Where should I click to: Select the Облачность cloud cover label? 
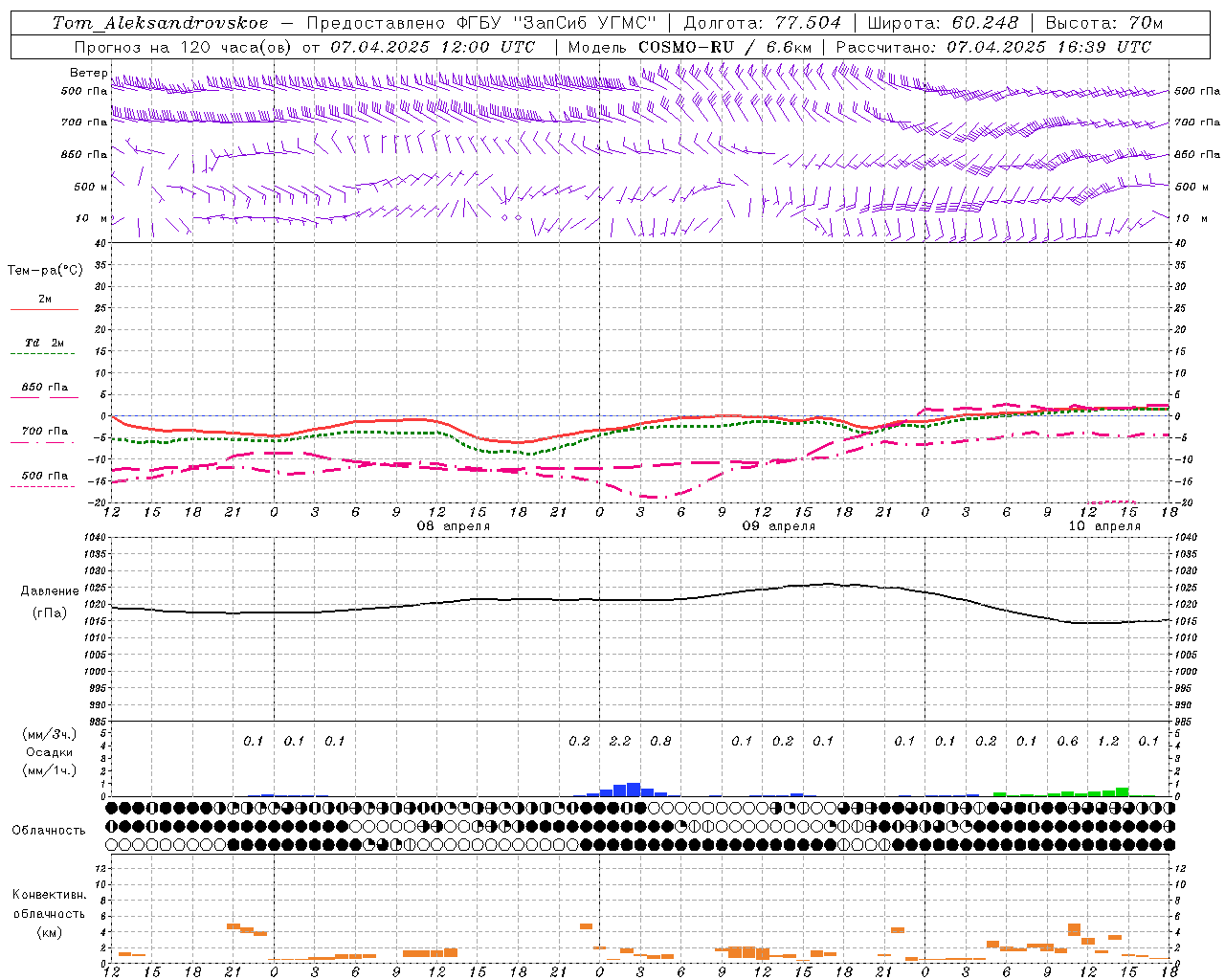pyautogui.click(x=49, y=831)
